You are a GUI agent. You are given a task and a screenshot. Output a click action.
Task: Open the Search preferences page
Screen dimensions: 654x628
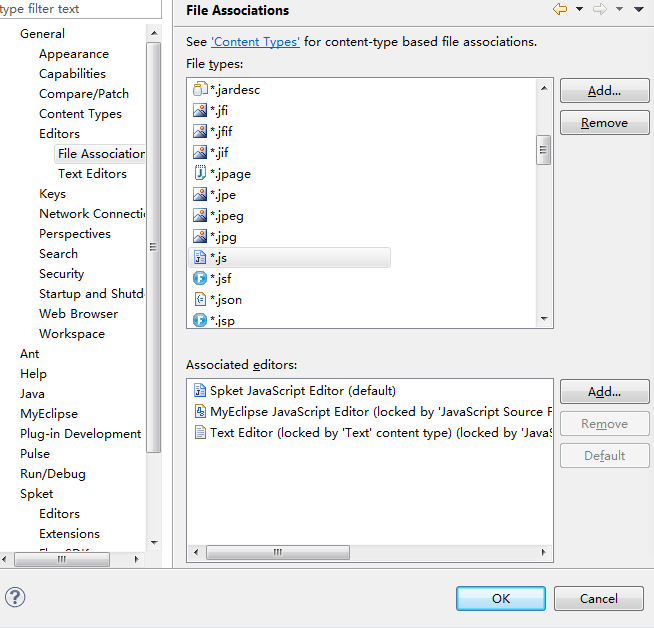[58, 254]
